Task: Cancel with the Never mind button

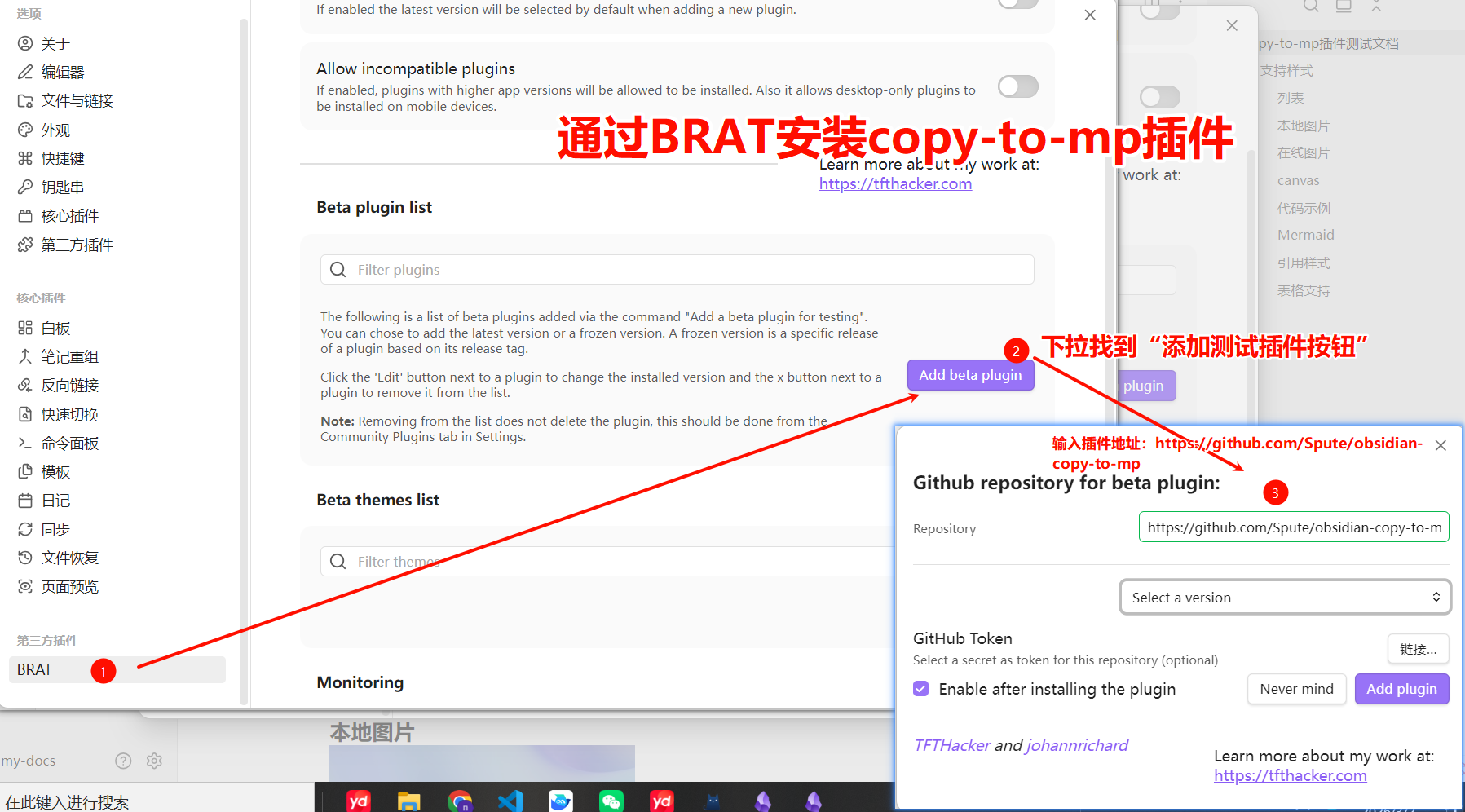Action: [1296, 689]
